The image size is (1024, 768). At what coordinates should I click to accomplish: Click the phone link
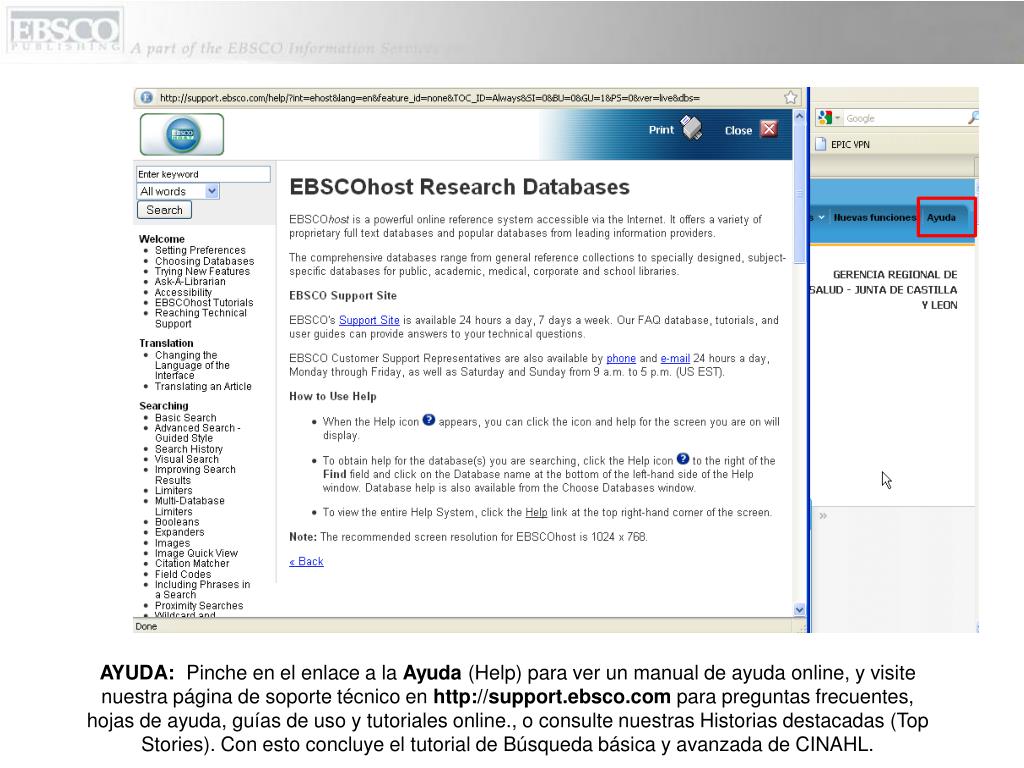(x=621, y=358)
